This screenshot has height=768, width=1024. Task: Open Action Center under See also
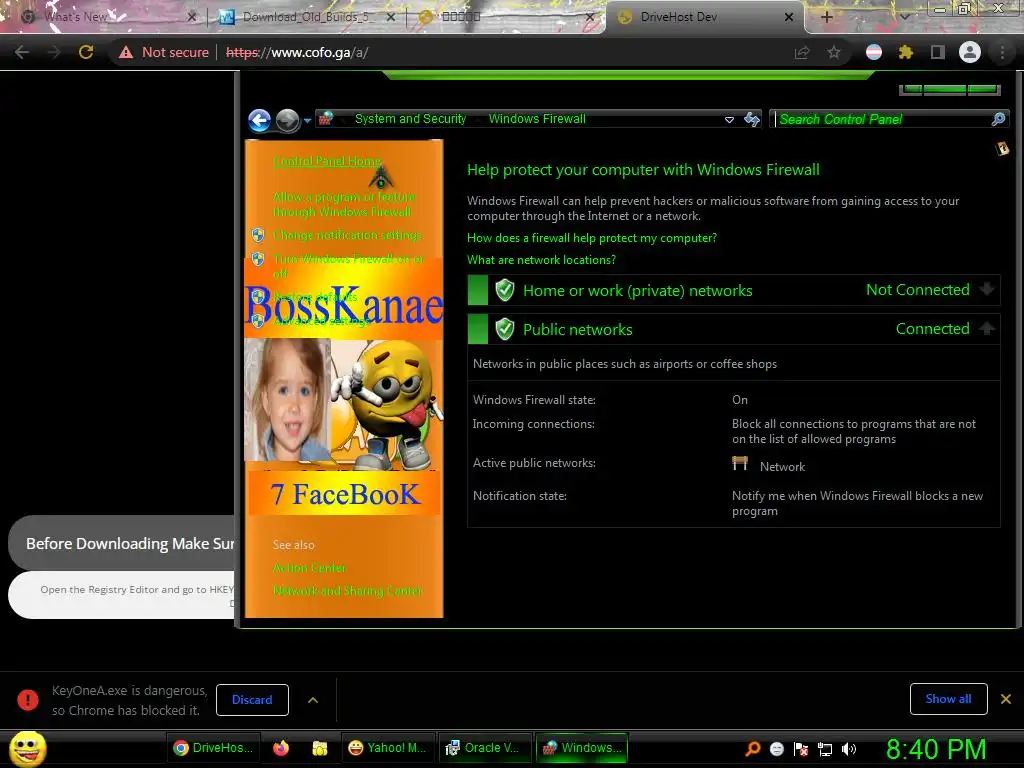(309, 568)
